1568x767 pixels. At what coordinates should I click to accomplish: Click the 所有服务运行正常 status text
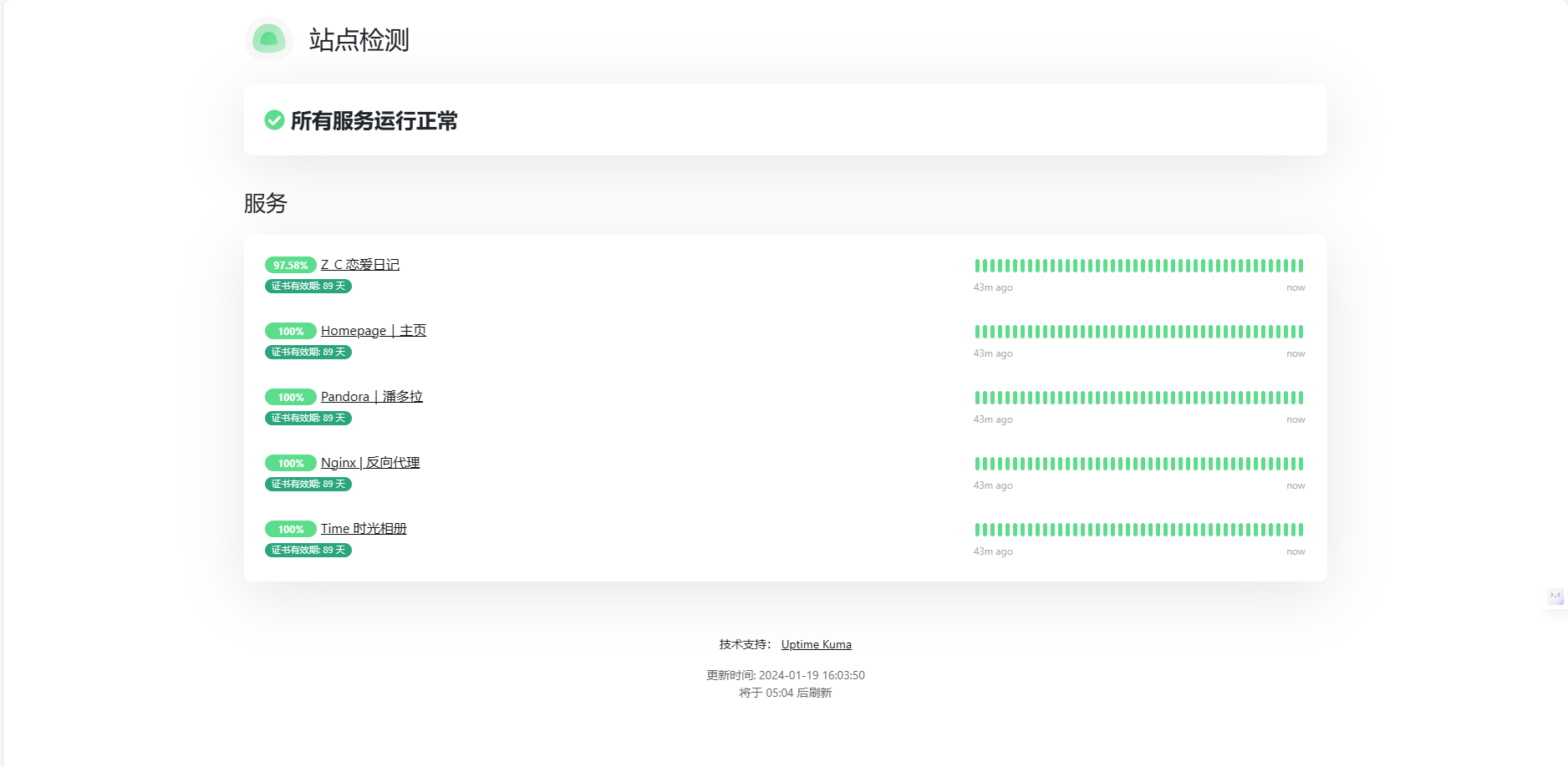374,121
